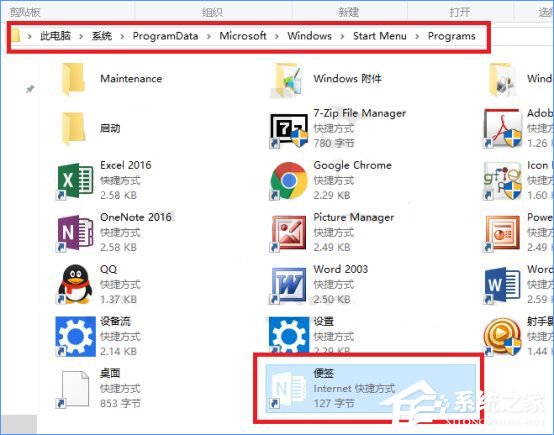Click the 打开 ribbon group label
Image resolution: width=554 pixels, height=435 pixels.
(459, 12)
